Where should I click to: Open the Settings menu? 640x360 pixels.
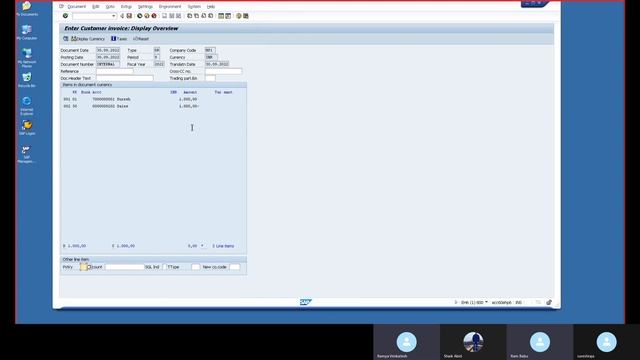coord(145,7)
